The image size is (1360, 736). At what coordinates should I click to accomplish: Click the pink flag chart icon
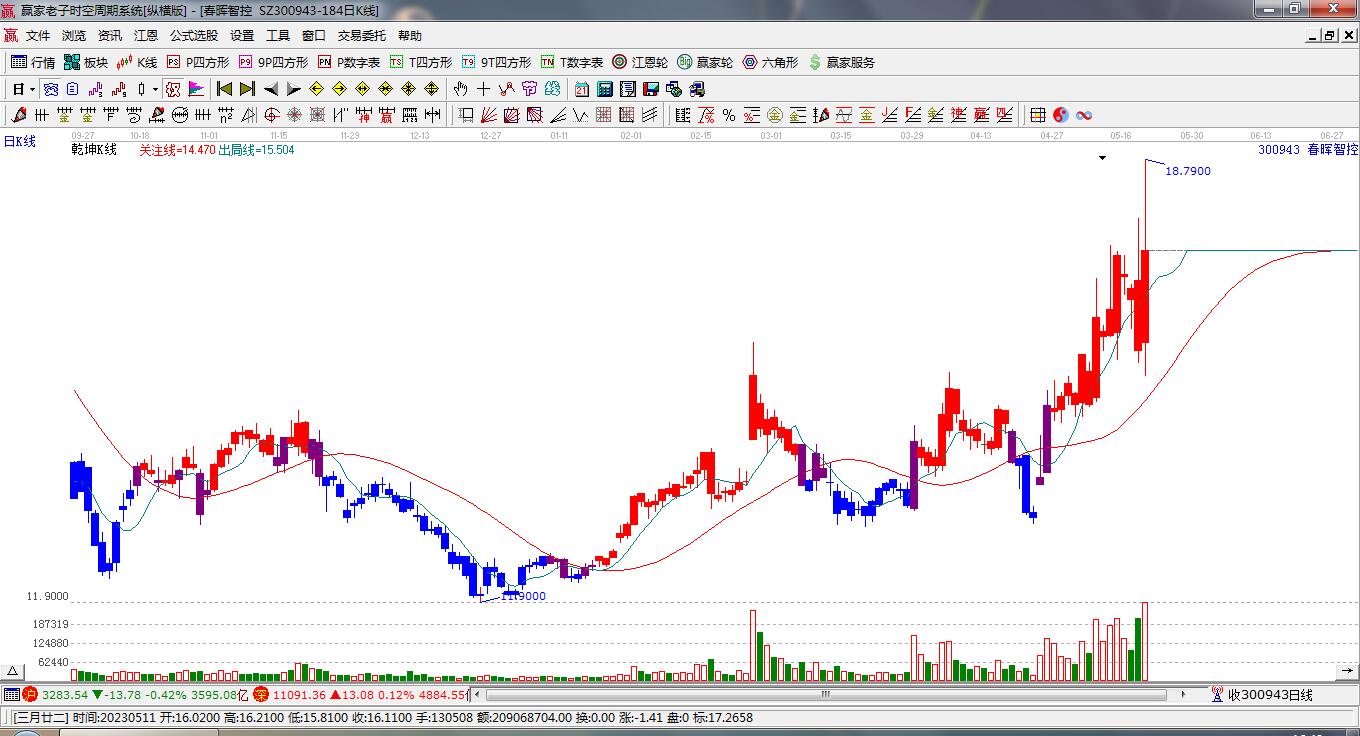click(197, 89)
